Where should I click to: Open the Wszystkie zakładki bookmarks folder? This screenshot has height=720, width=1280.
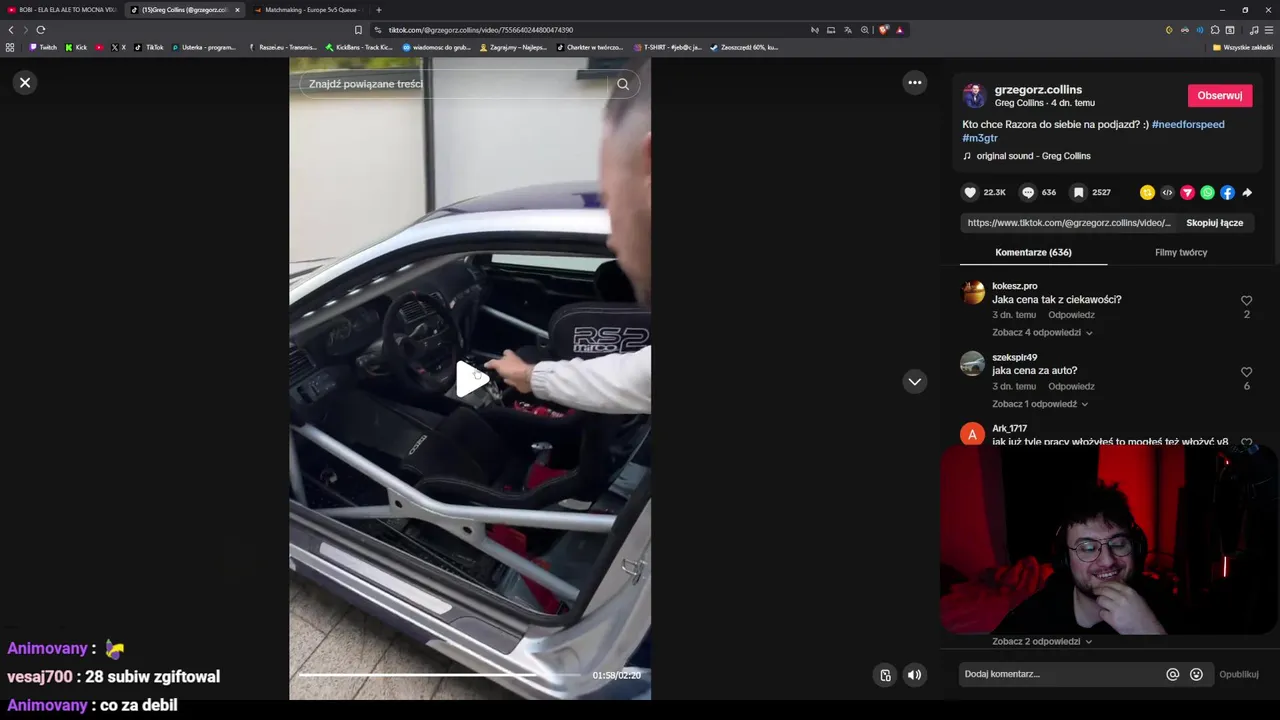[x=1243, y=47]
